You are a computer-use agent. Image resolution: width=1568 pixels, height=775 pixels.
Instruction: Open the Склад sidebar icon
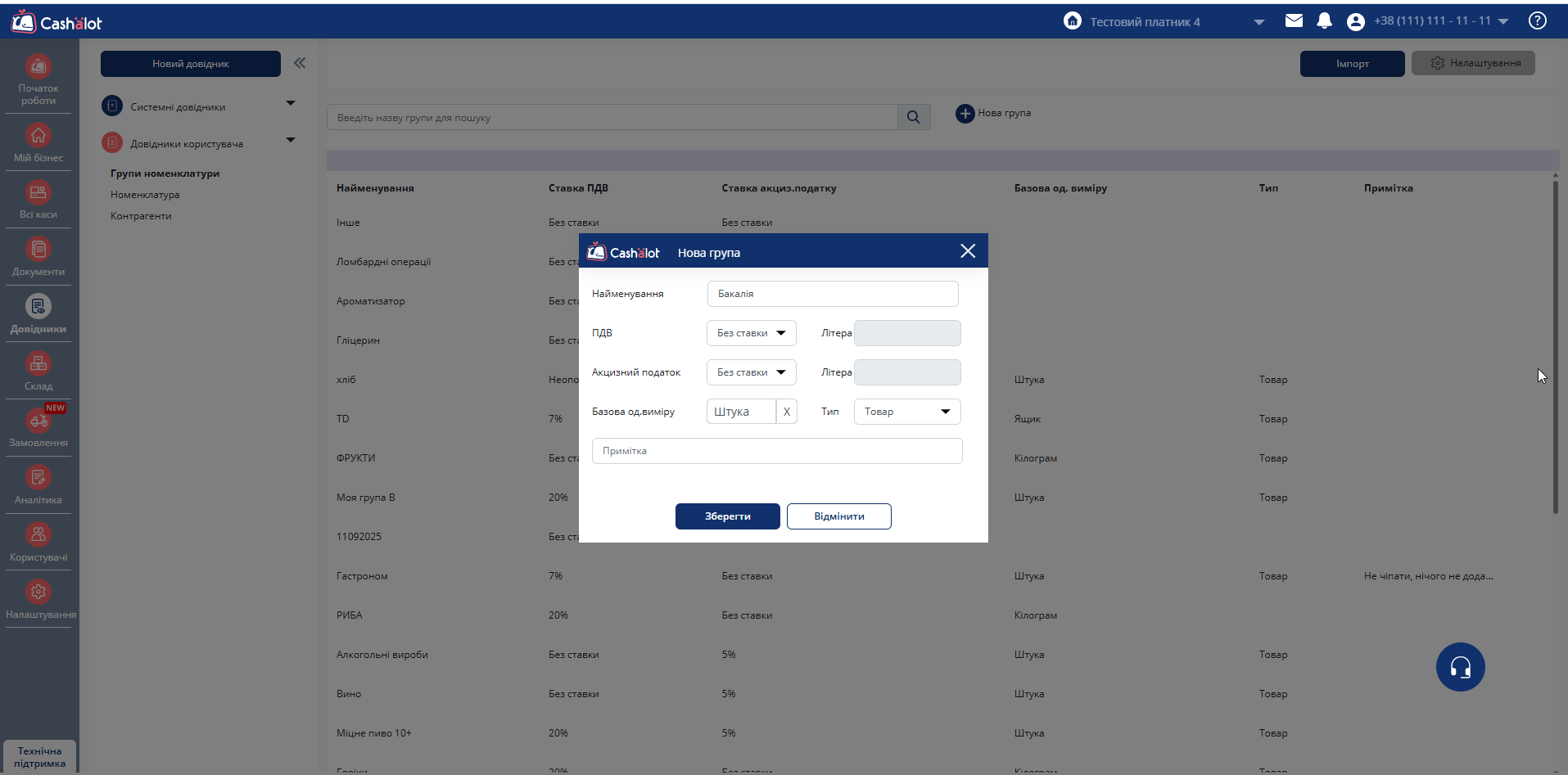(38, 364)
